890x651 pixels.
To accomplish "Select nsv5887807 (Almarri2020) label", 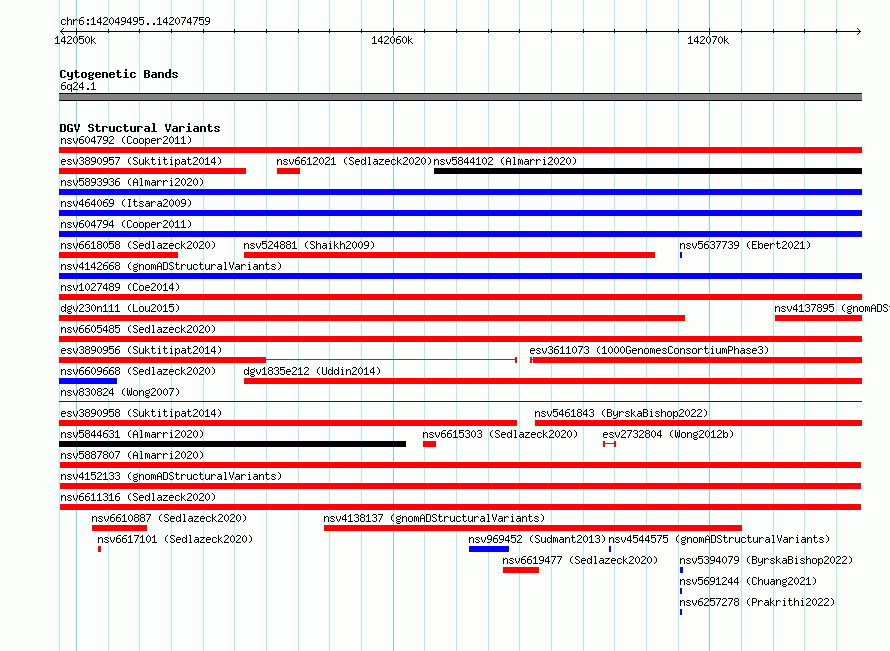I will click(x=132, y=455).
